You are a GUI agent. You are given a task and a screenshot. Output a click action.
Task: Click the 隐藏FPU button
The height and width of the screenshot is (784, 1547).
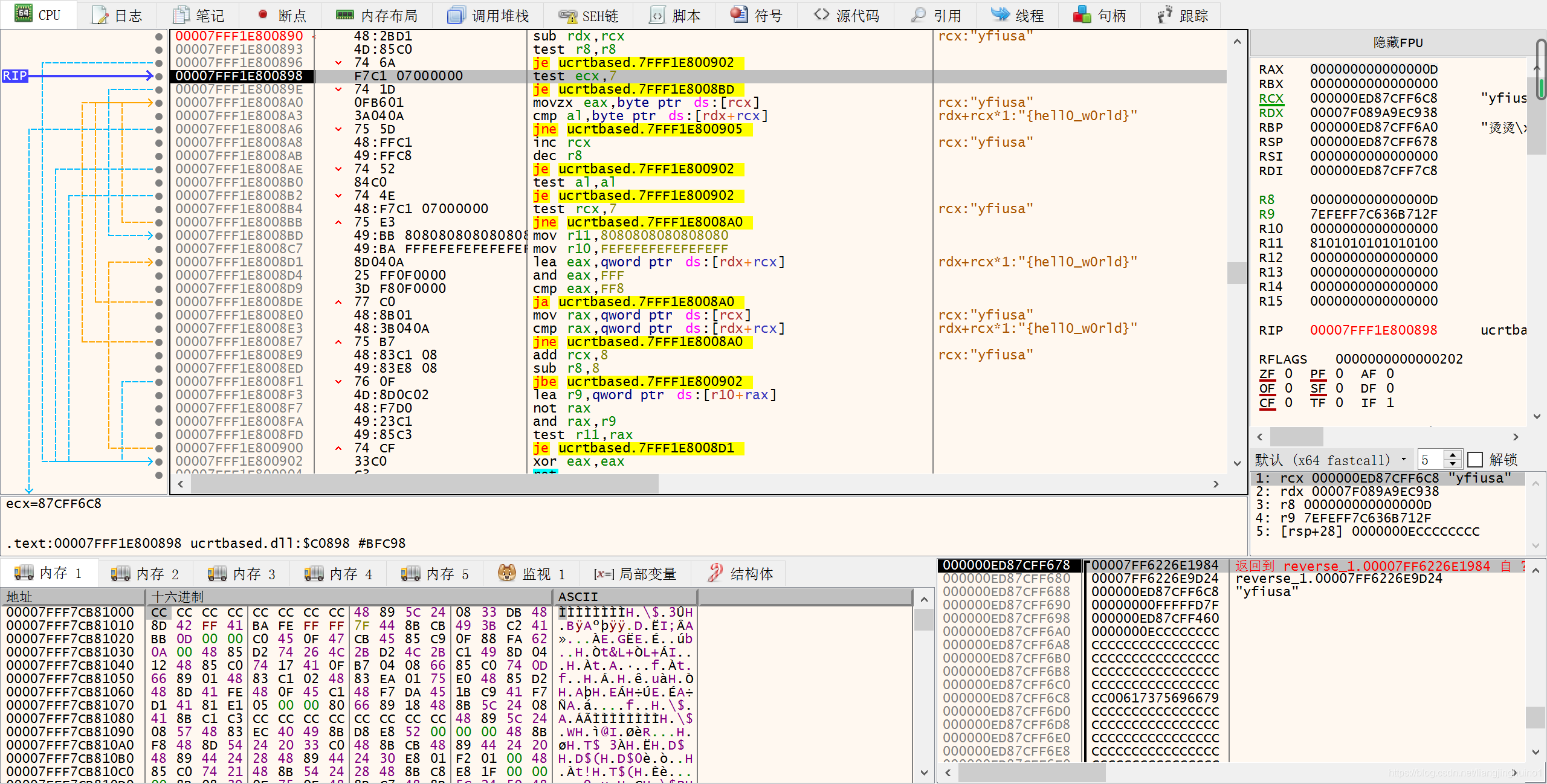click(1397, 43)
